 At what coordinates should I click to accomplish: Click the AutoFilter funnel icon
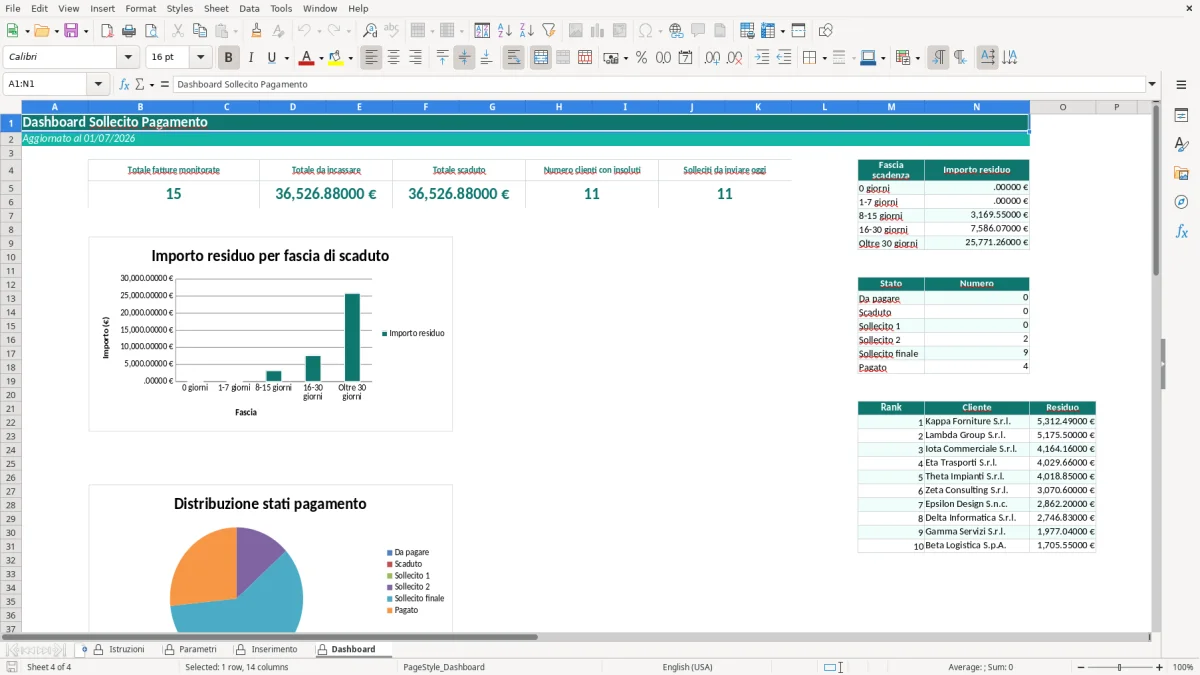coord(549,31)
